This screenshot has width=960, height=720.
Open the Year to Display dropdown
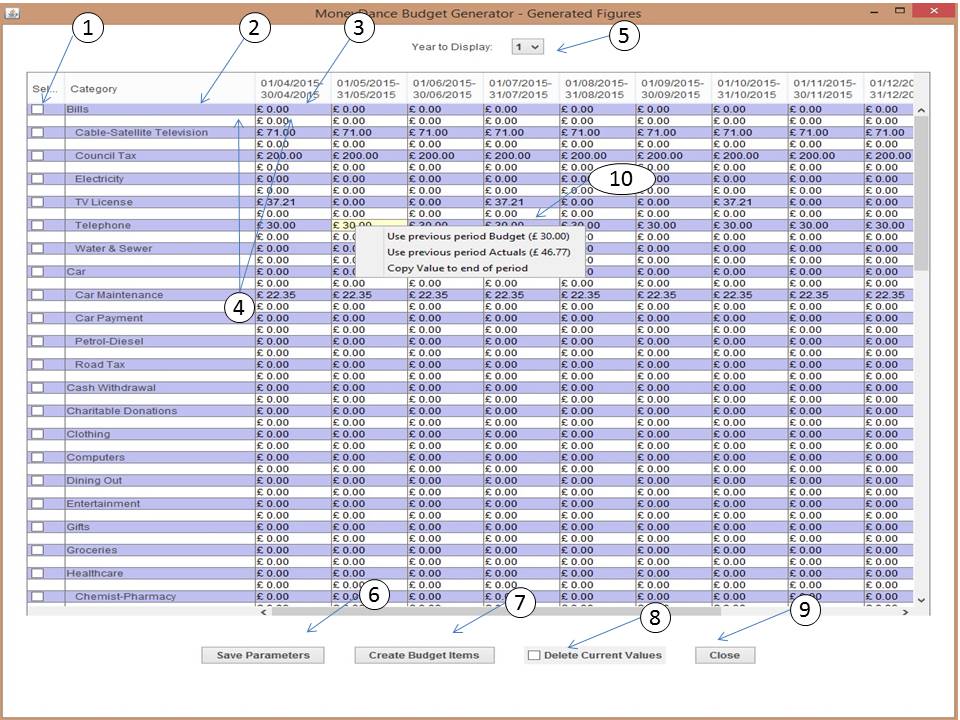click(528, 47)
